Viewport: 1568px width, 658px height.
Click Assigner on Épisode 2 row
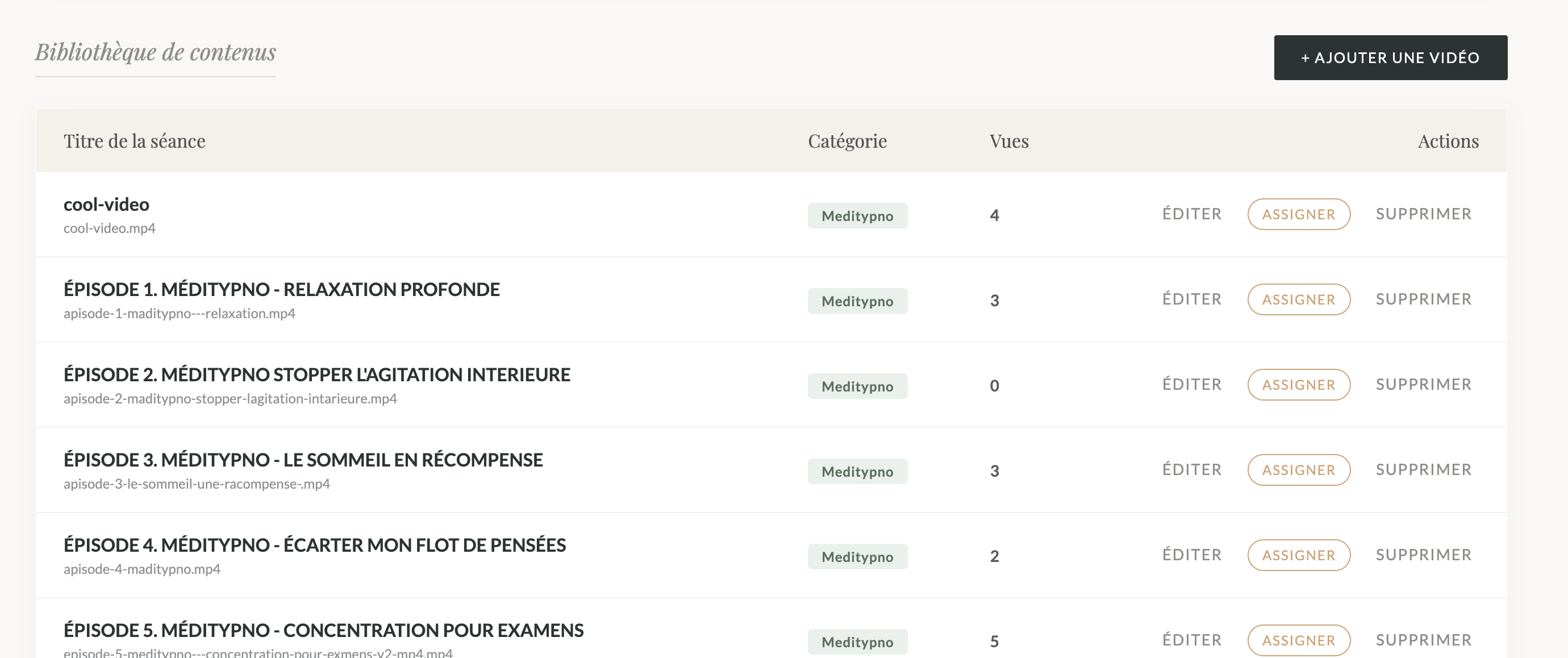point(1298,385)
